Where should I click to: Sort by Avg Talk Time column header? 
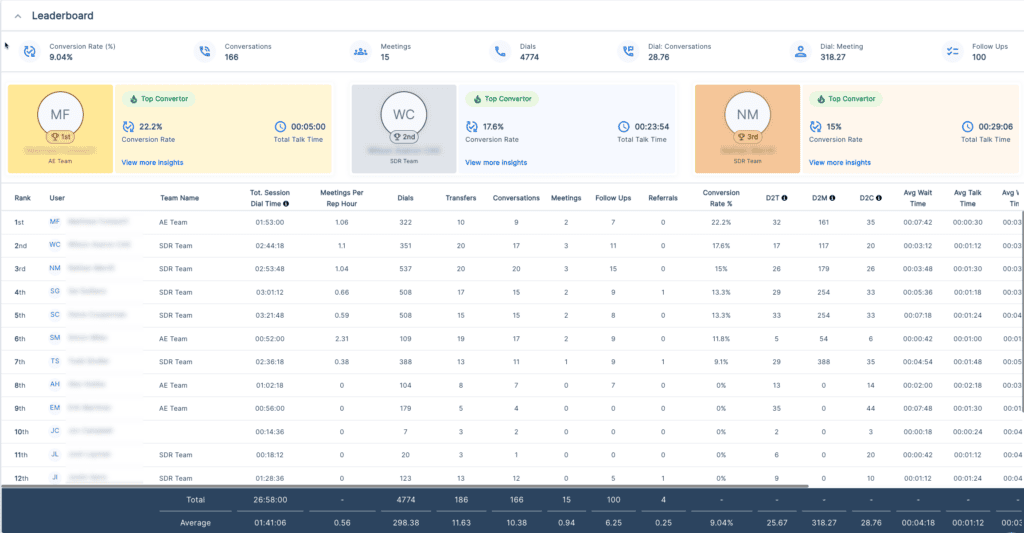tap(967, 198)
